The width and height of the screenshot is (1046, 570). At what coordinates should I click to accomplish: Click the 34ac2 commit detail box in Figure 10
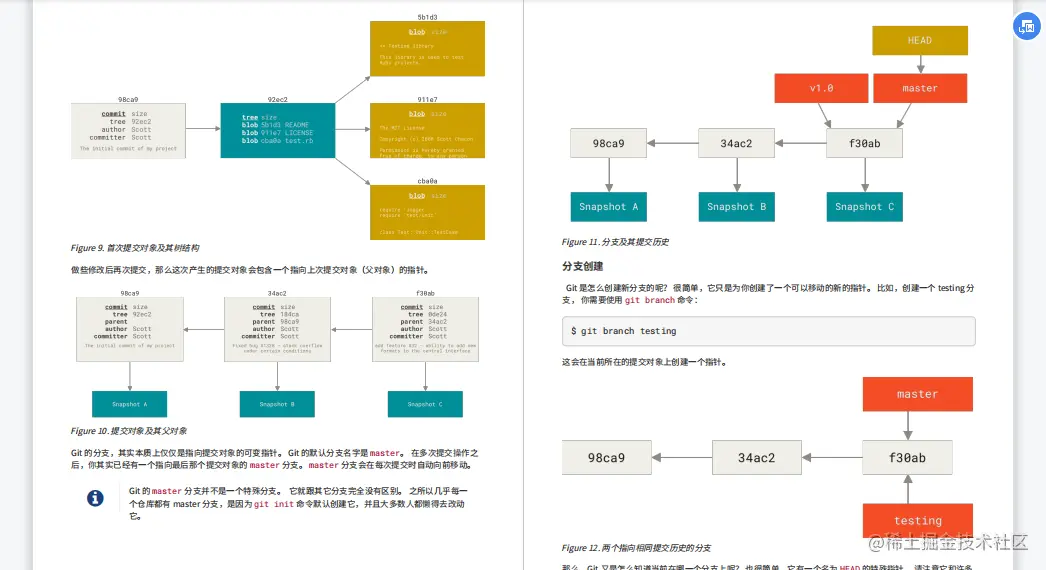click(278, 330)
